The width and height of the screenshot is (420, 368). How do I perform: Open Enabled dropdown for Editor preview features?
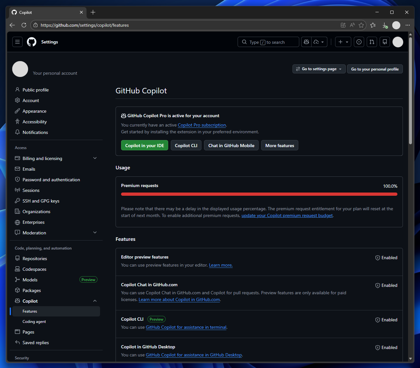pos(386,258)
